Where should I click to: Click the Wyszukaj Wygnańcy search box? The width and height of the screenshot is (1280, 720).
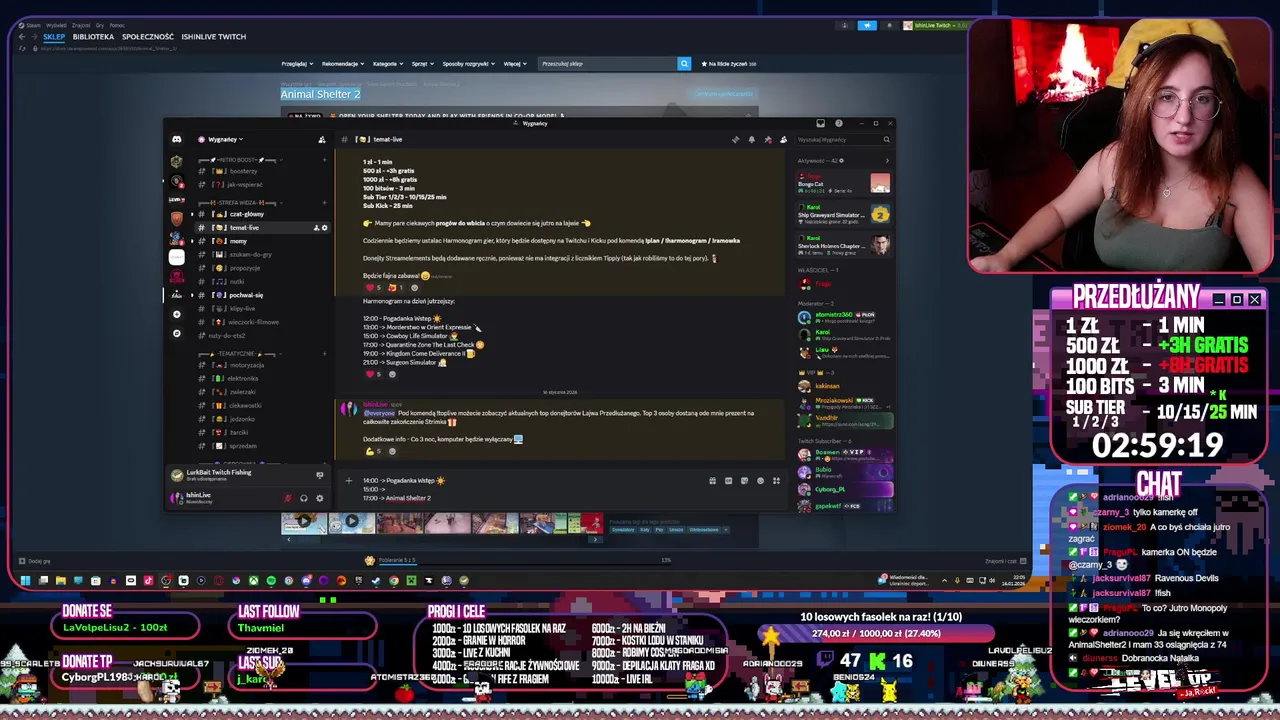[843, 139]
